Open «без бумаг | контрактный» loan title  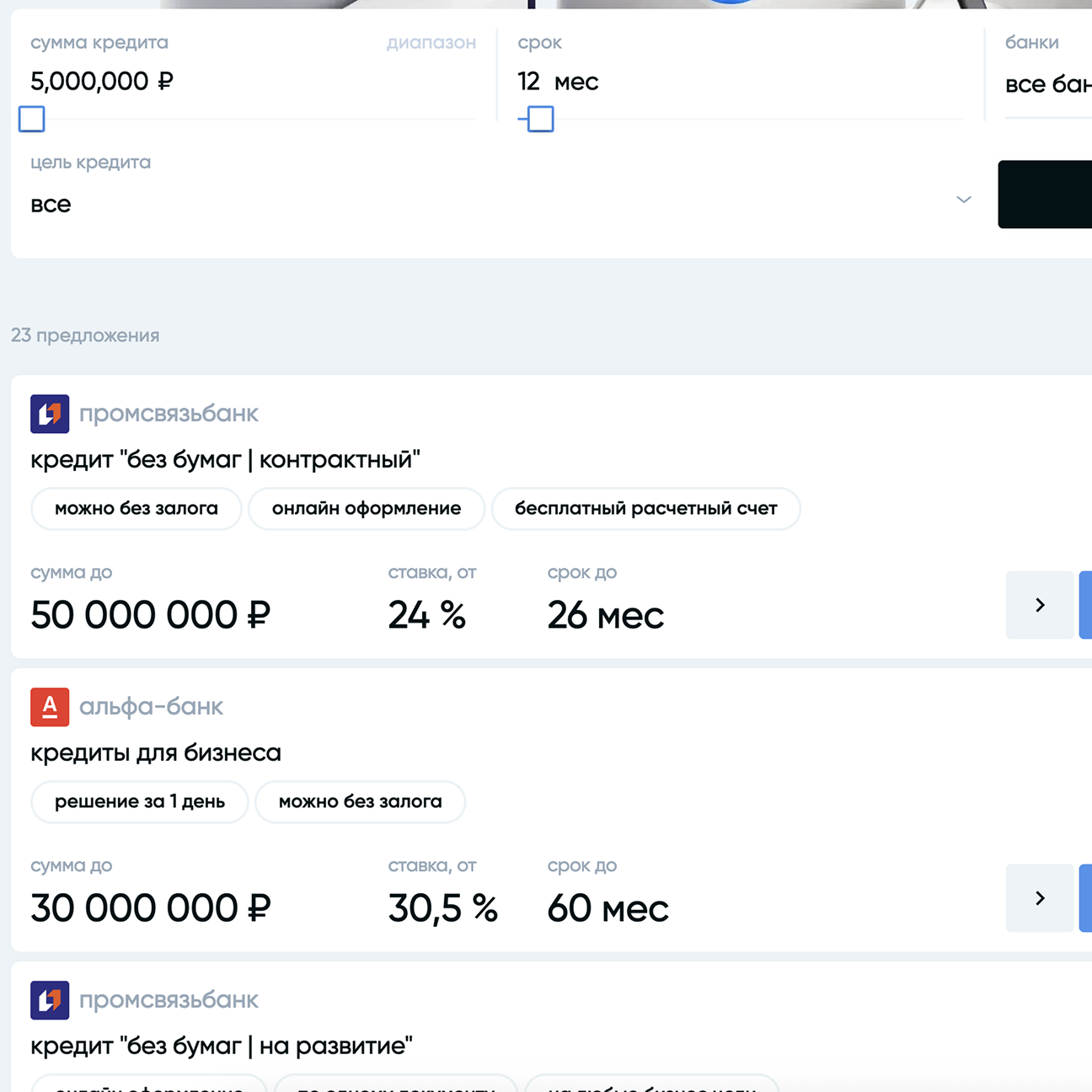coord(225,460)
